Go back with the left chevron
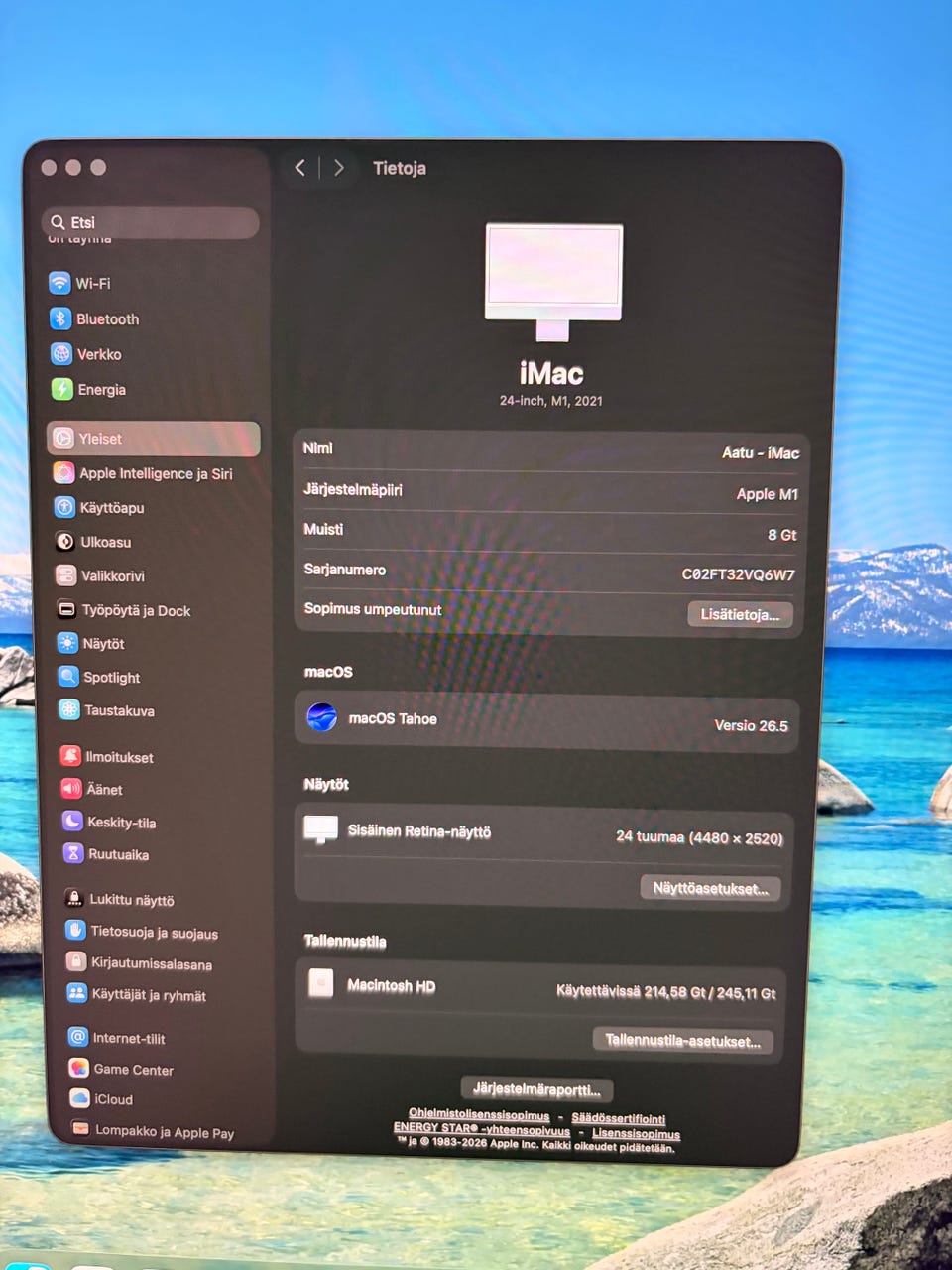This screenshot has width=952, height=1270. pos(299,168)
